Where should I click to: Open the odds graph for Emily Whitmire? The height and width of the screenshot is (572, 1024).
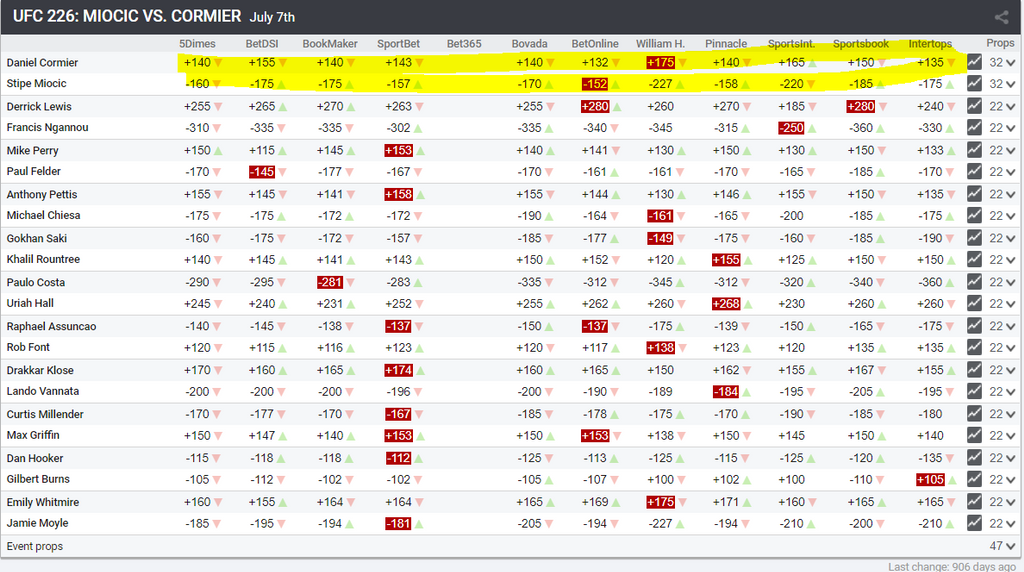tap(974, 501)
